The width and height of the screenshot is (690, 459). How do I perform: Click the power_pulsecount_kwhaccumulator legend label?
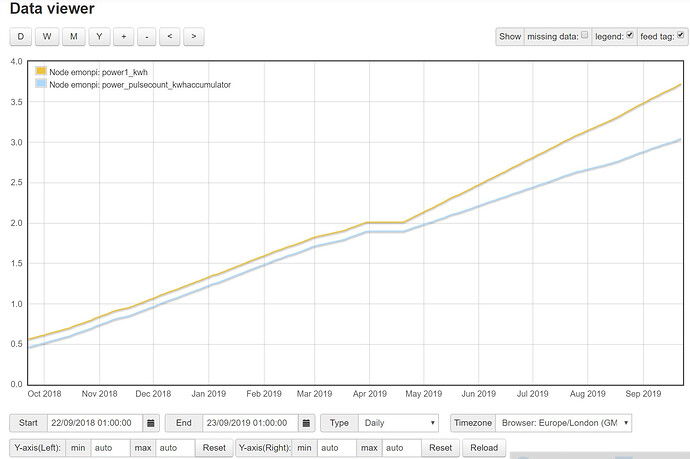(x=140, y=84)
